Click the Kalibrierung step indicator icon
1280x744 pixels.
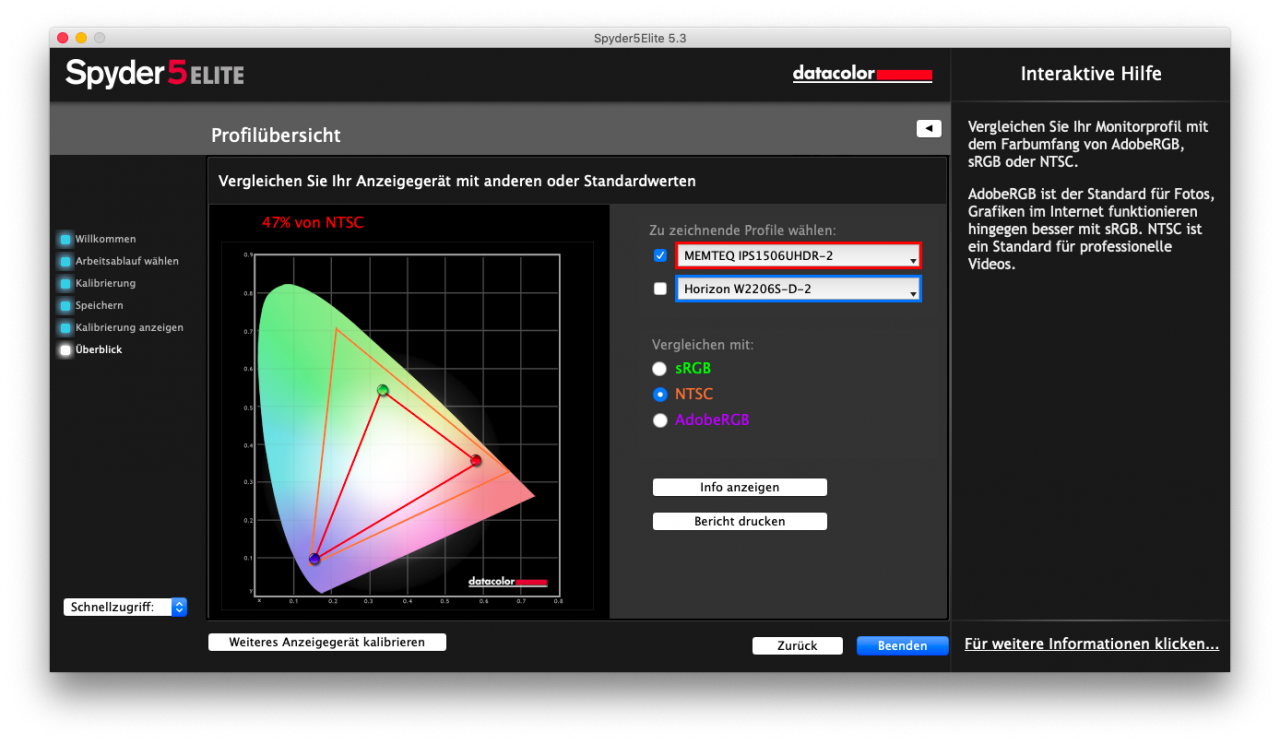[x=66, y=284]
